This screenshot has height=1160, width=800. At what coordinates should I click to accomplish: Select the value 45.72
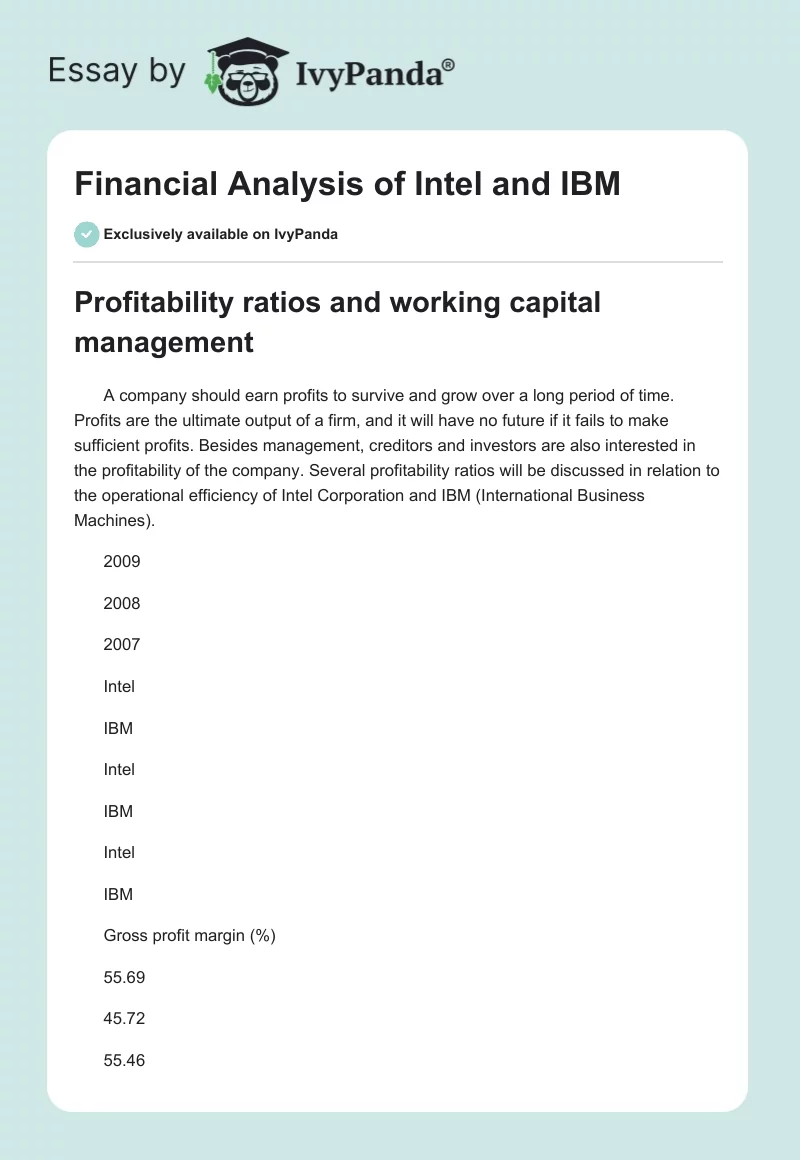coord(124,1019)
